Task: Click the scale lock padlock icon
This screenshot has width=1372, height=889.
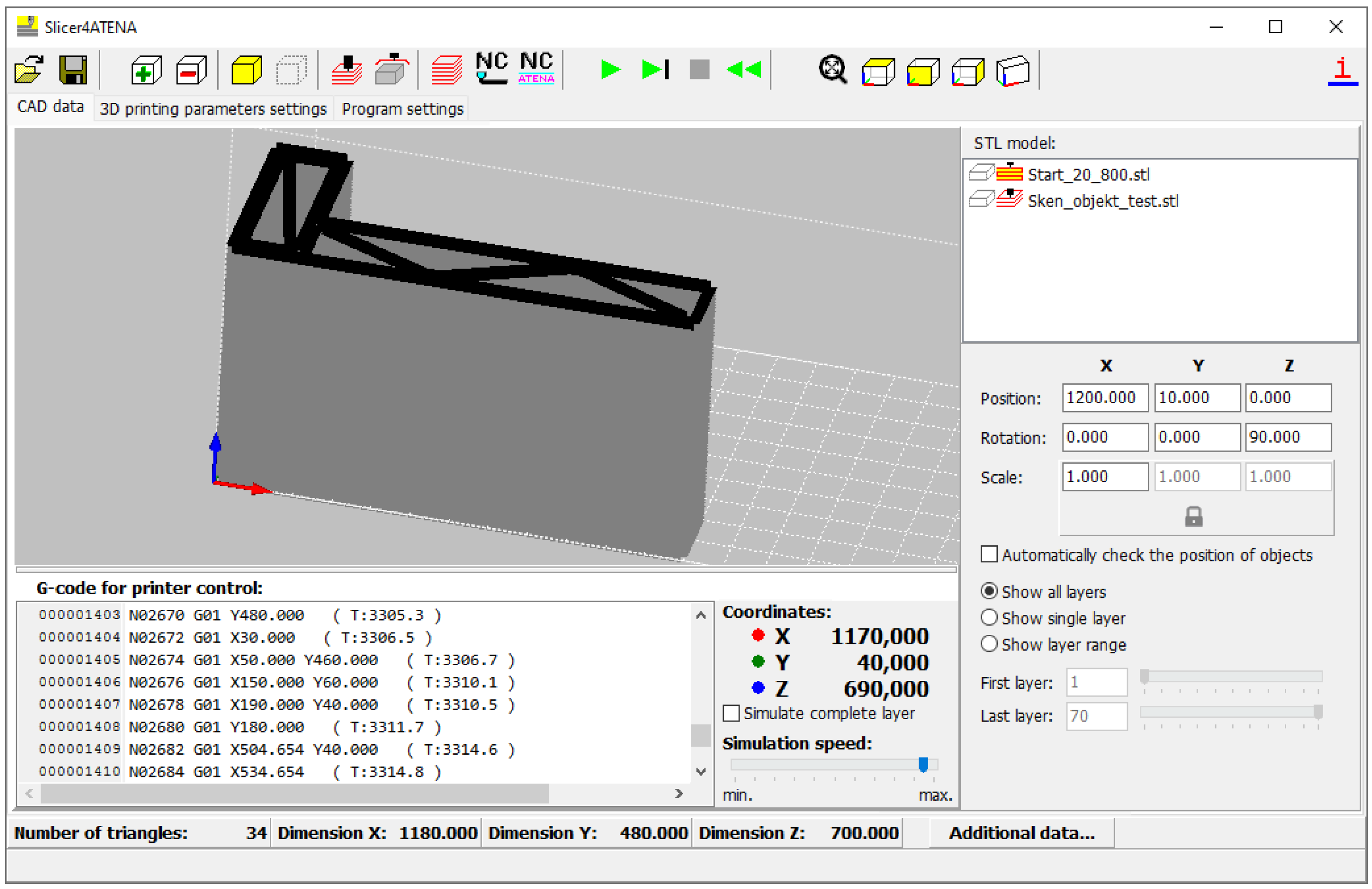Action: pos(1193,517)
